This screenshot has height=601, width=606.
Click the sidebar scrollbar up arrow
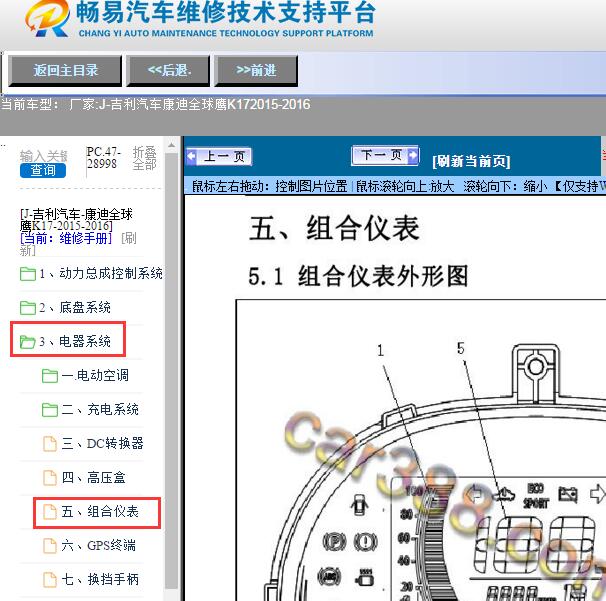click(171, 146)
